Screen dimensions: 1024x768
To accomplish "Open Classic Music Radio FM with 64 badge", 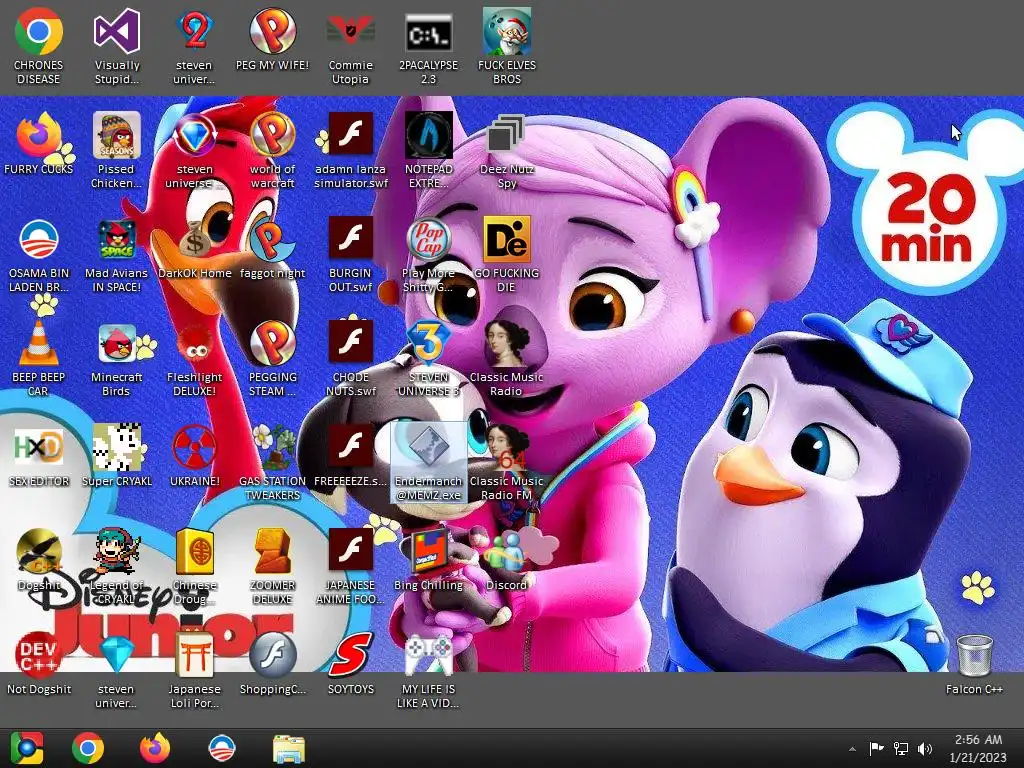I will pyautogui.click(x=507, y=462).
